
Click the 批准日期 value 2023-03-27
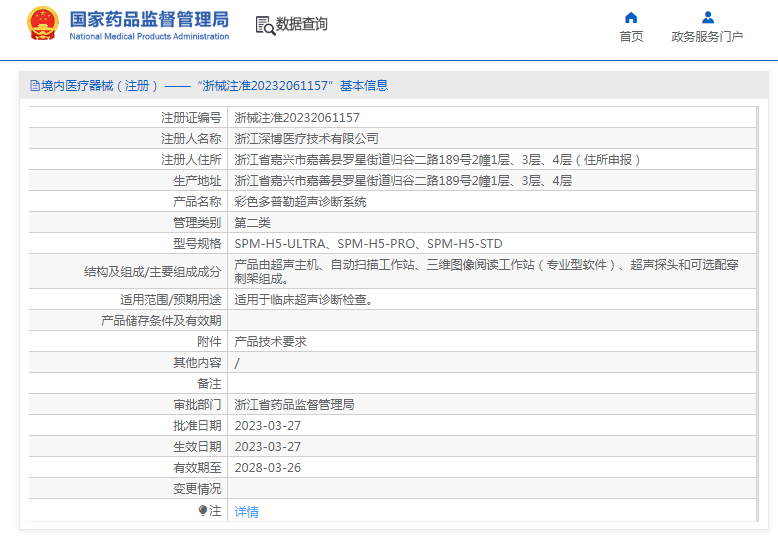[267, 426]
